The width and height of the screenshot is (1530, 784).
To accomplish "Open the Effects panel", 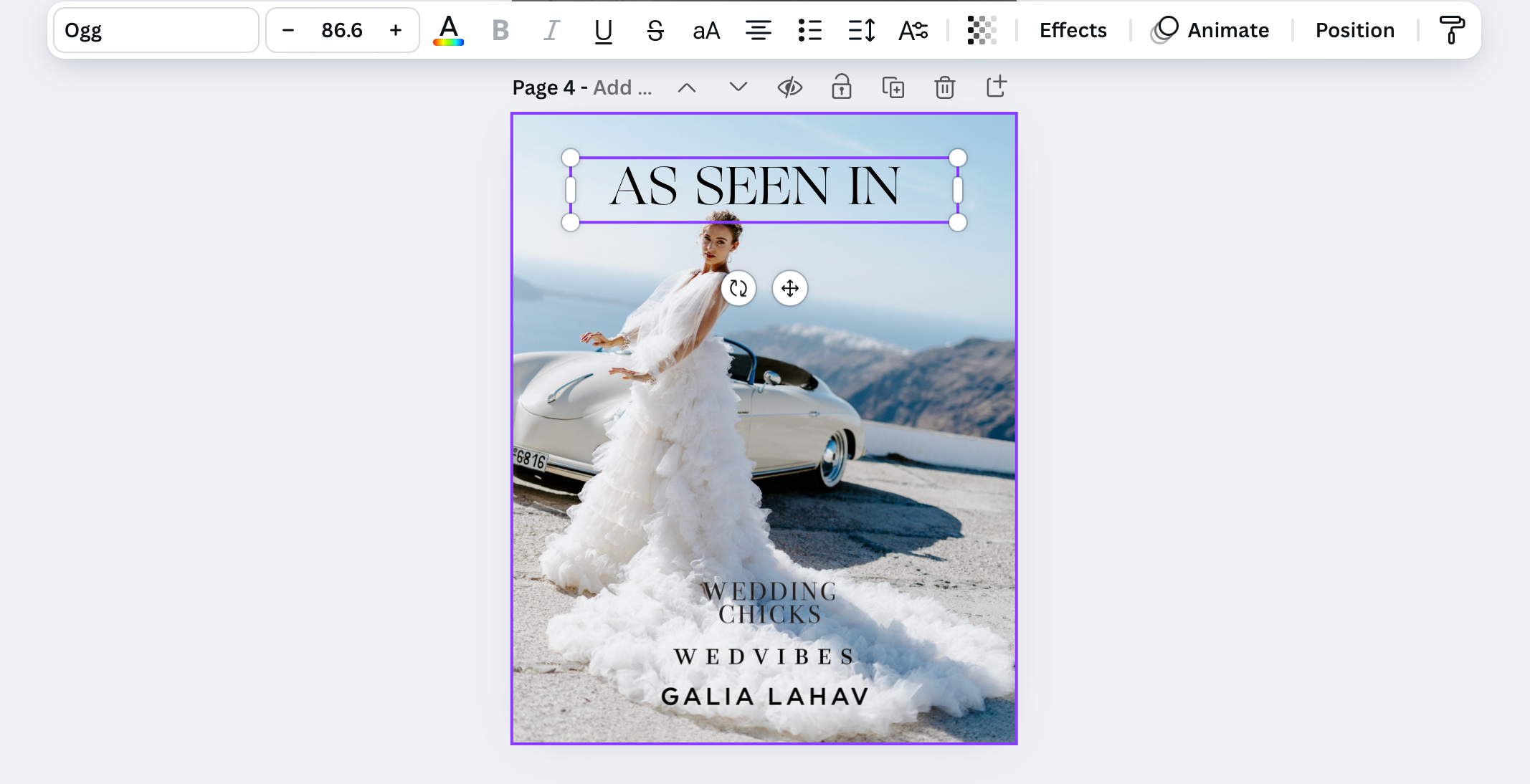I will pyautogui.click(x=1073, y=30).
